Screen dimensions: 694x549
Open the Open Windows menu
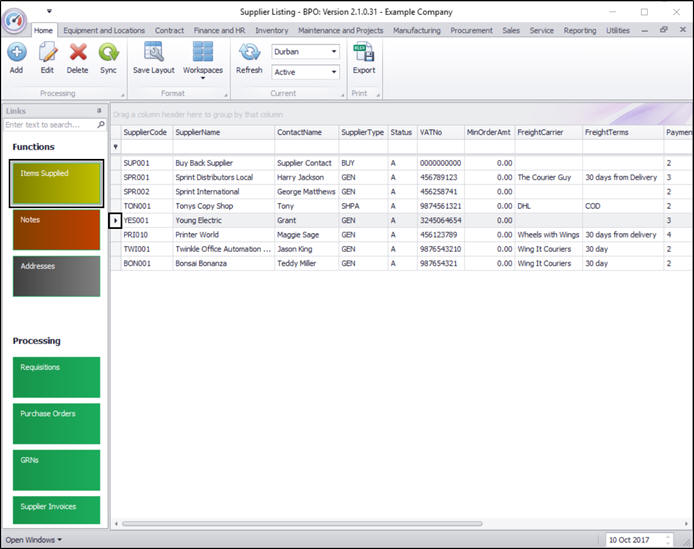(33, 540)
